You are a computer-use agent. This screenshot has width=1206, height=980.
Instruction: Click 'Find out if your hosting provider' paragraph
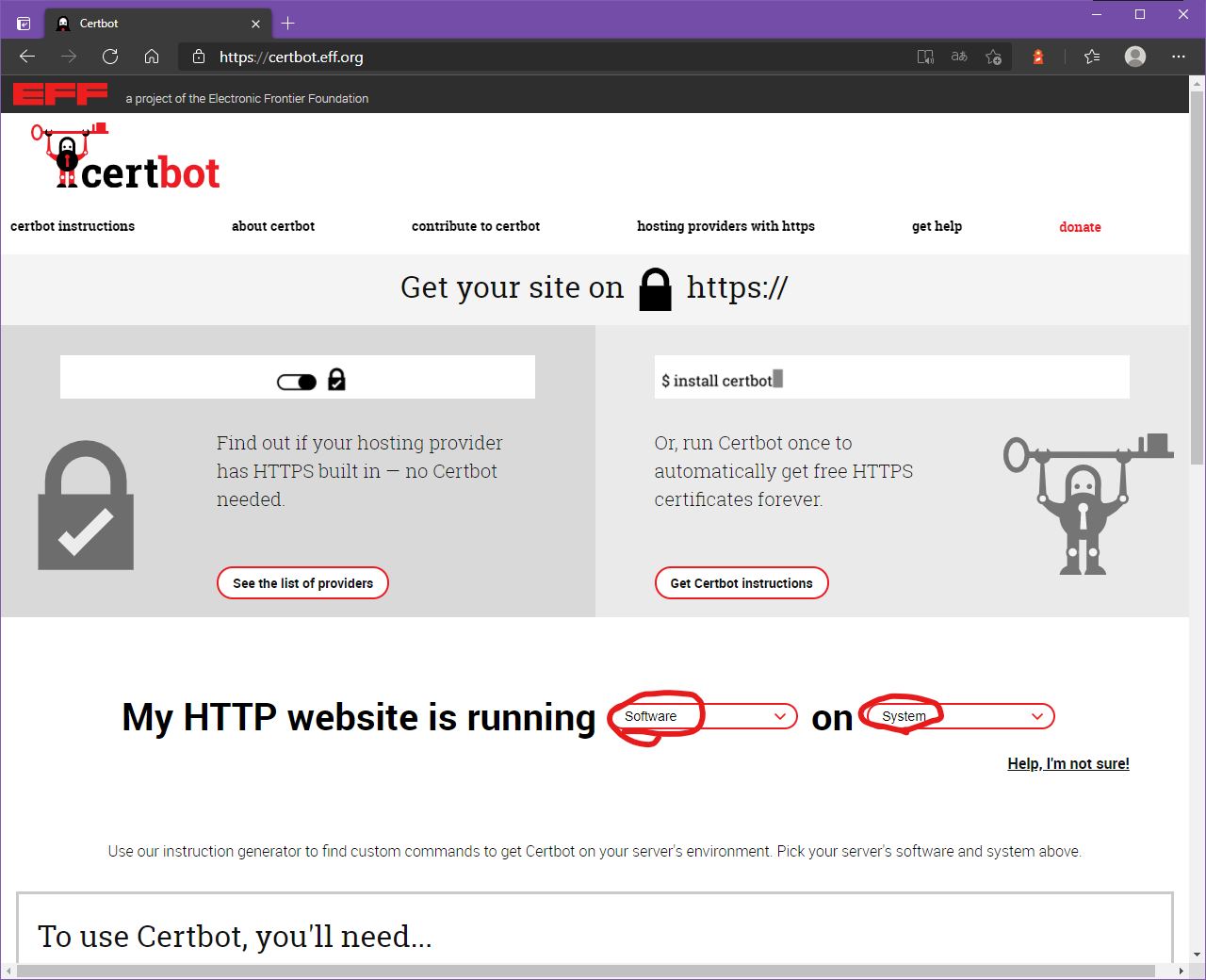click(359, 471)
